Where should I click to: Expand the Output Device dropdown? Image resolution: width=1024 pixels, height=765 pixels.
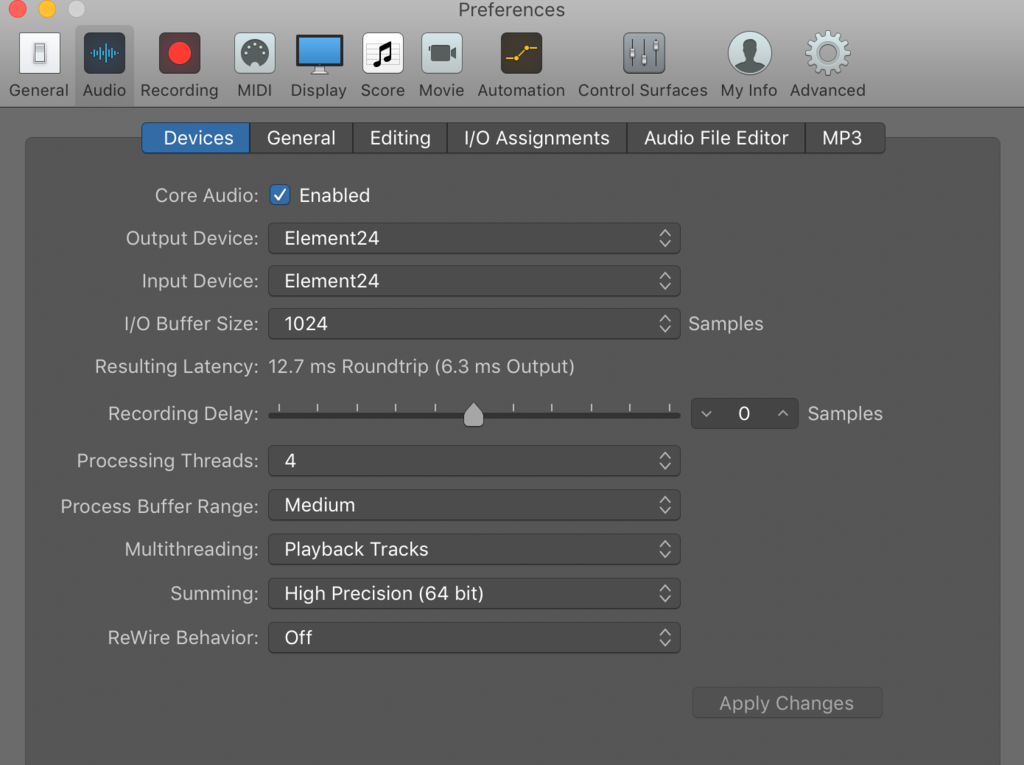pyautogui.click(x=474, y=238)
